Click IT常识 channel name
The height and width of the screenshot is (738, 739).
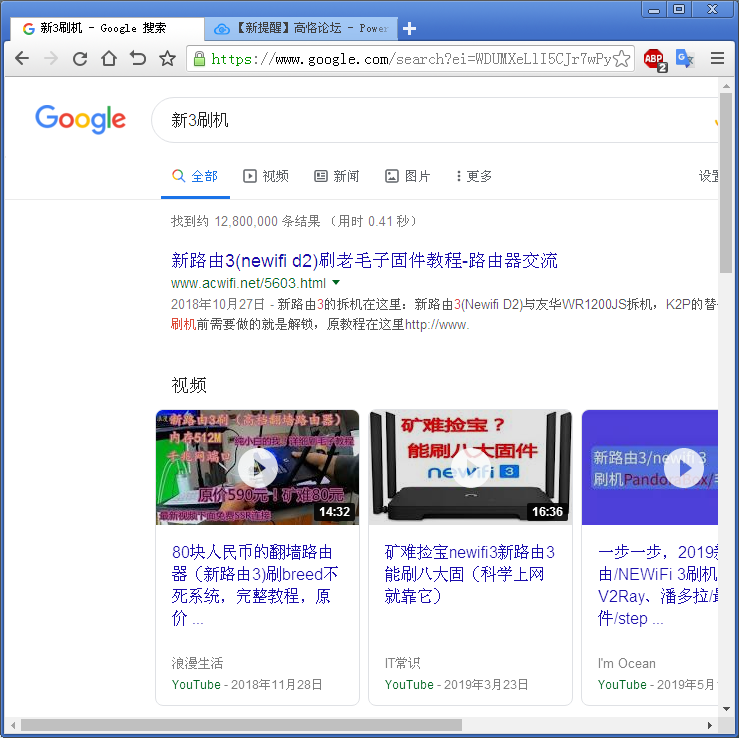402,663
